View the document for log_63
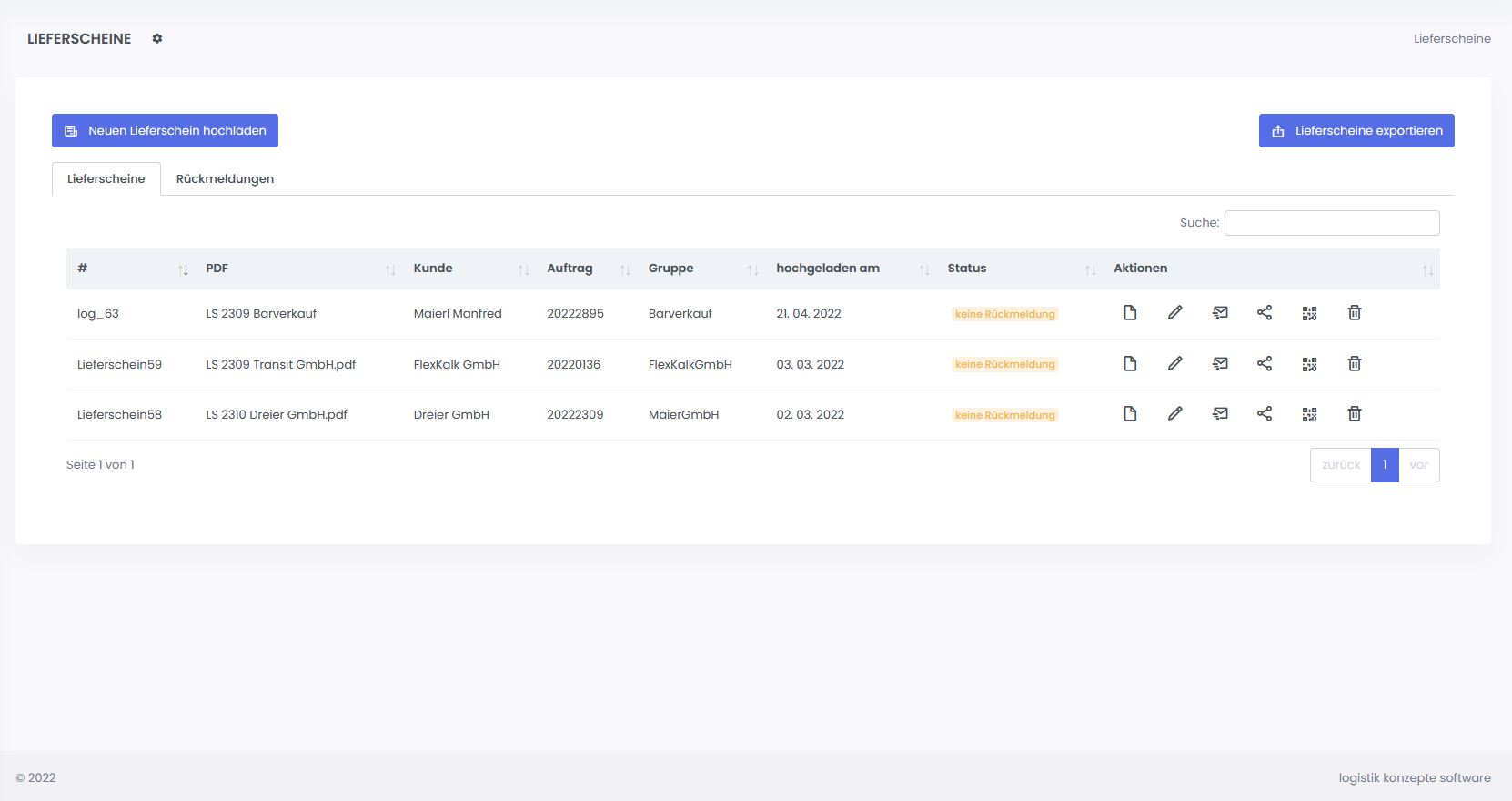This screenshot has width=1512, height=801. point(1130,313)
